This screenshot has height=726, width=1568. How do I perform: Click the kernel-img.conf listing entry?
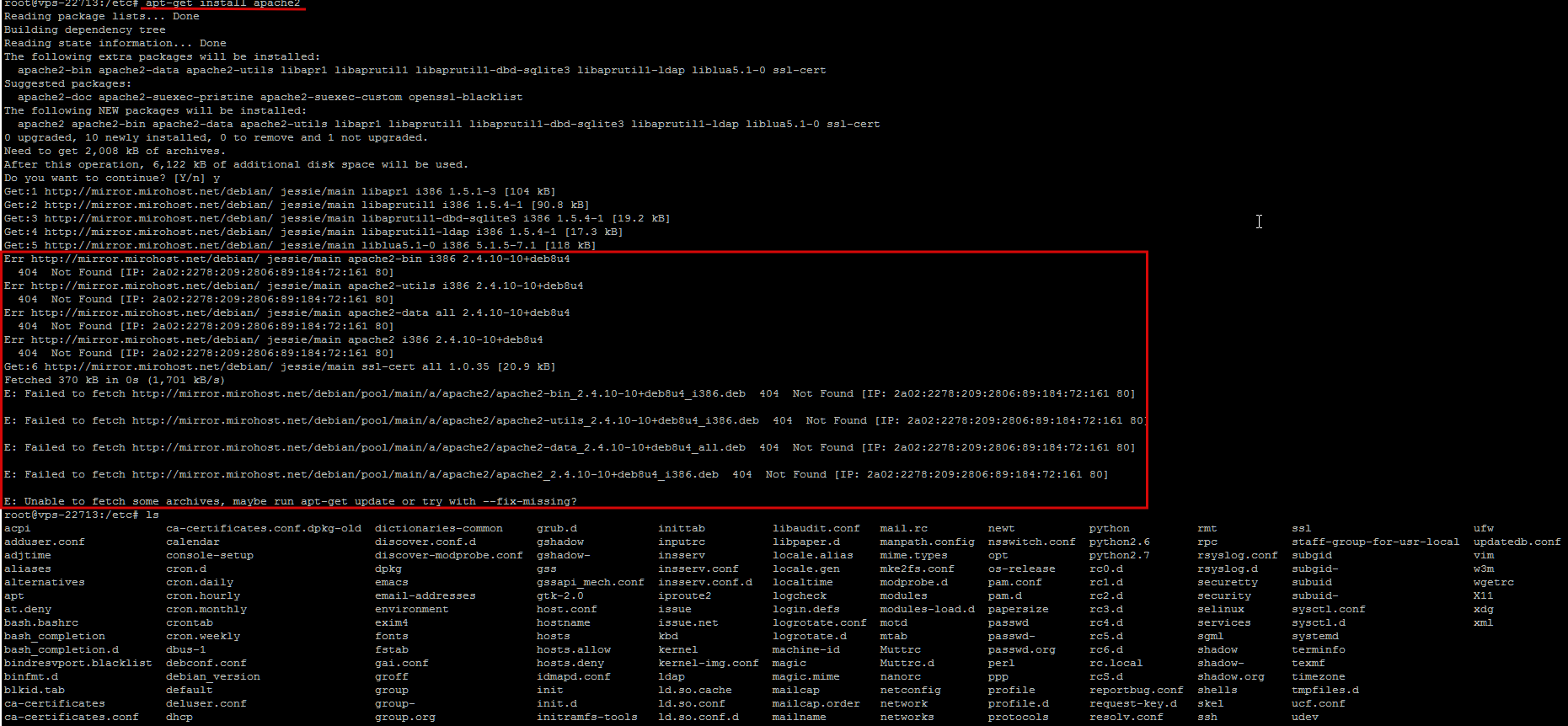[709, 663]
